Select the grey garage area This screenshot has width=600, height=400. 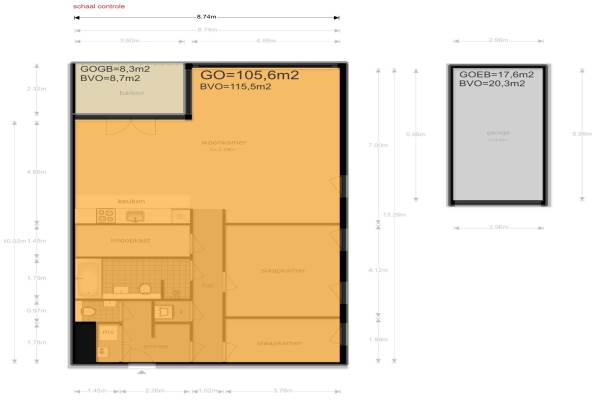point(497,150)
